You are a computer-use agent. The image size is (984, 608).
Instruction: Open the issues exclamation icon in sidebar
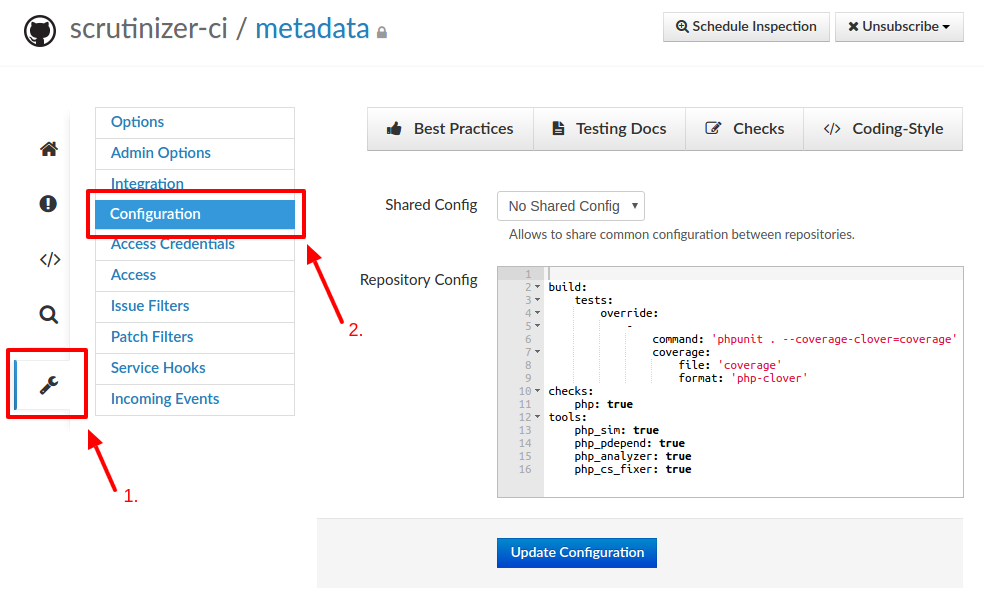pos(48,203)
